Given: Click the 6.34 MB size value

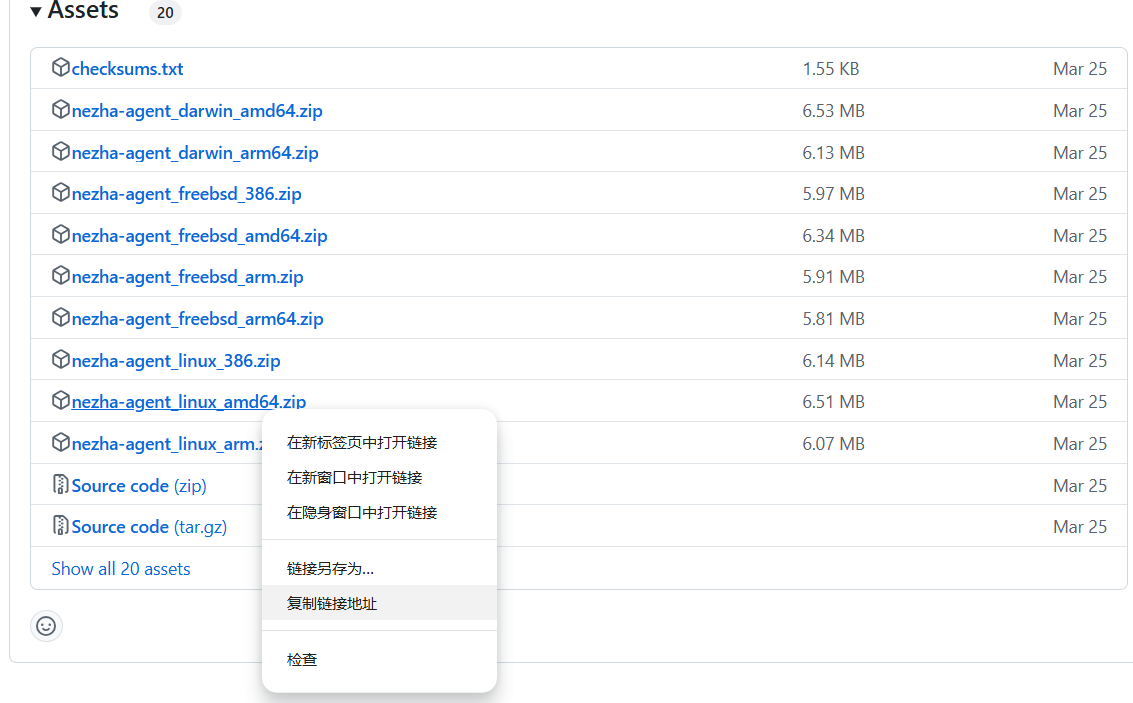Looking at the screenshot, I should [x=833, y=236].
